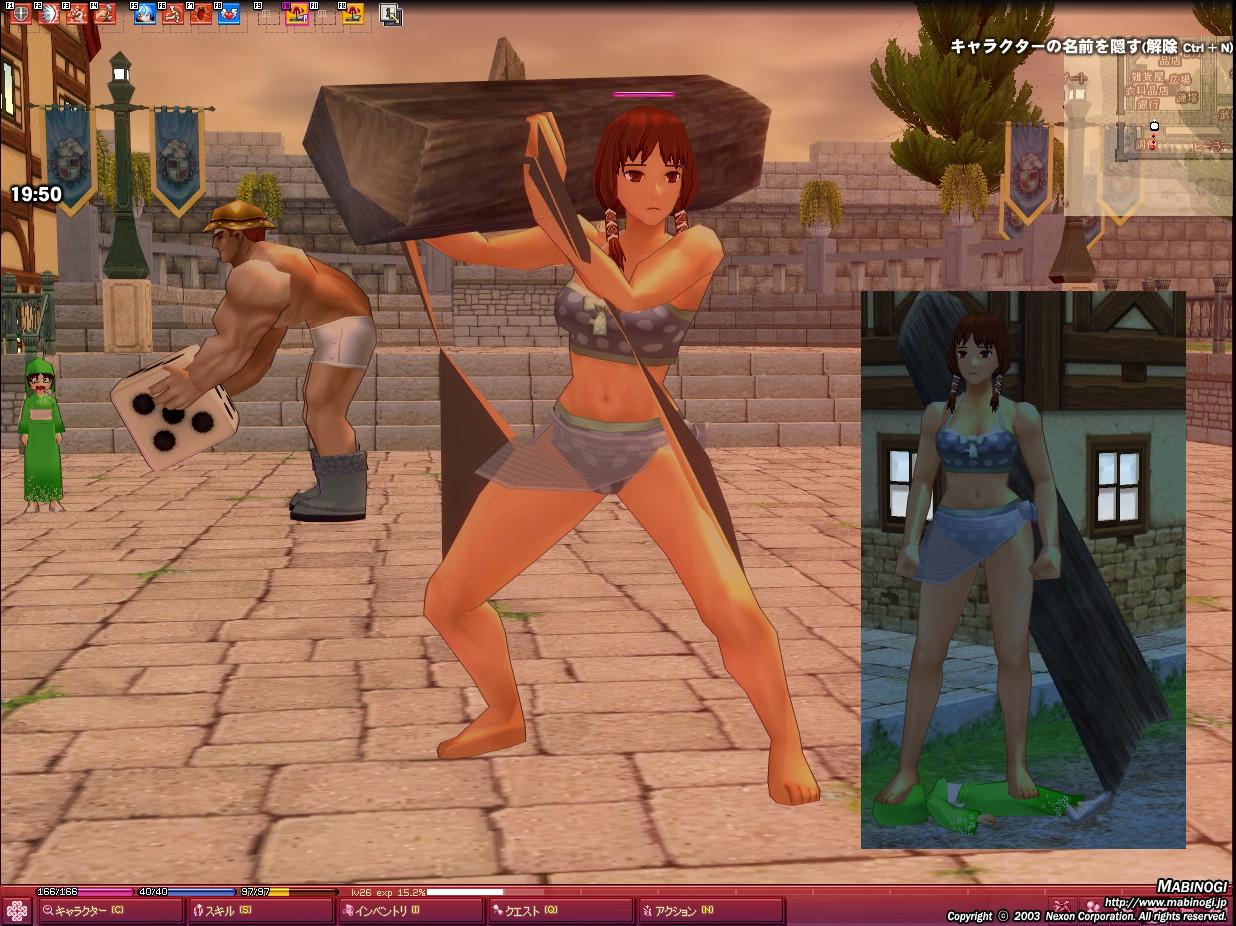This screenshot has width=1236, height=926.
Task: Click the 19:50 in-game clock
Action: [36, 195]
